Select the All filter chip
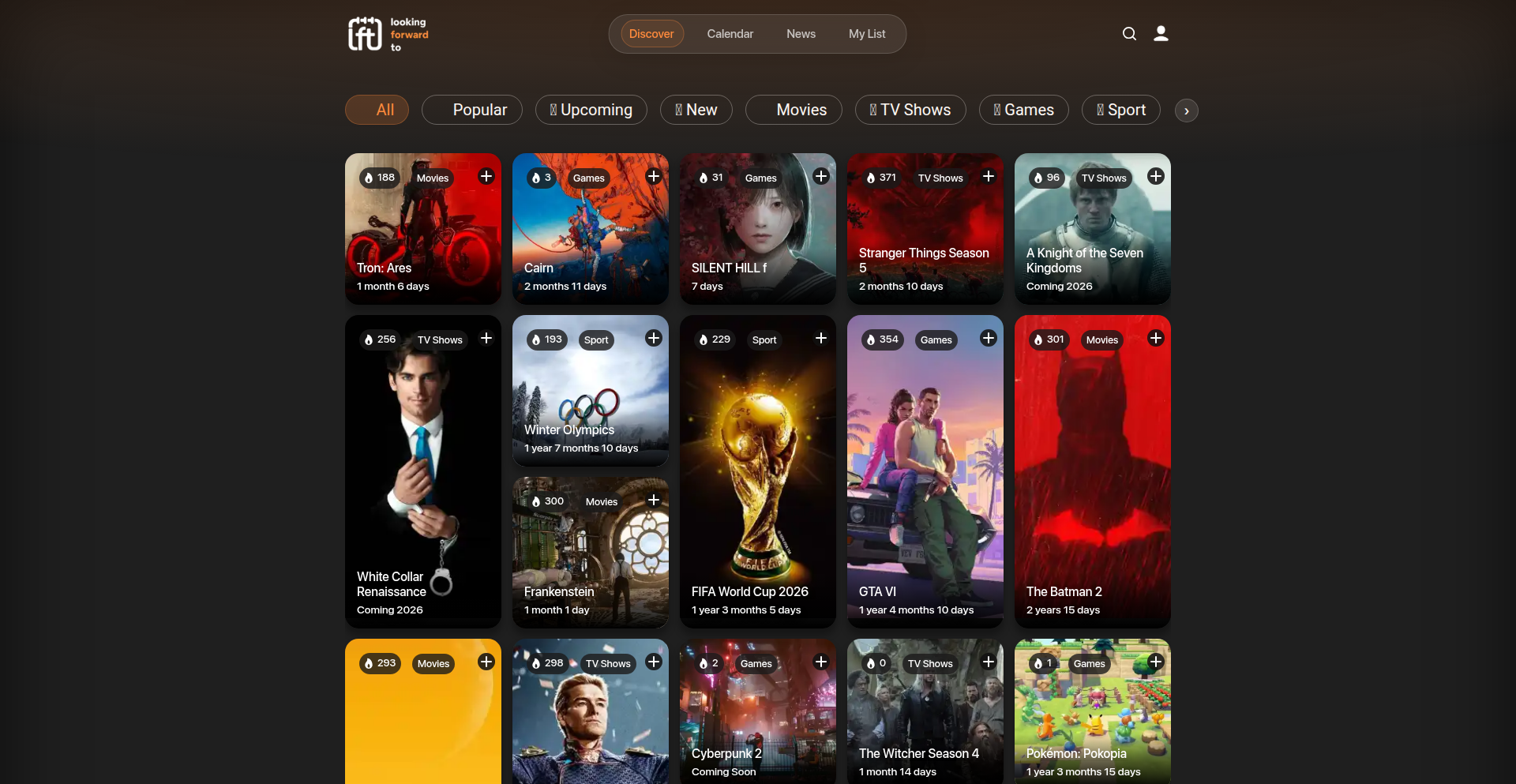 click(x=377, y=110)
